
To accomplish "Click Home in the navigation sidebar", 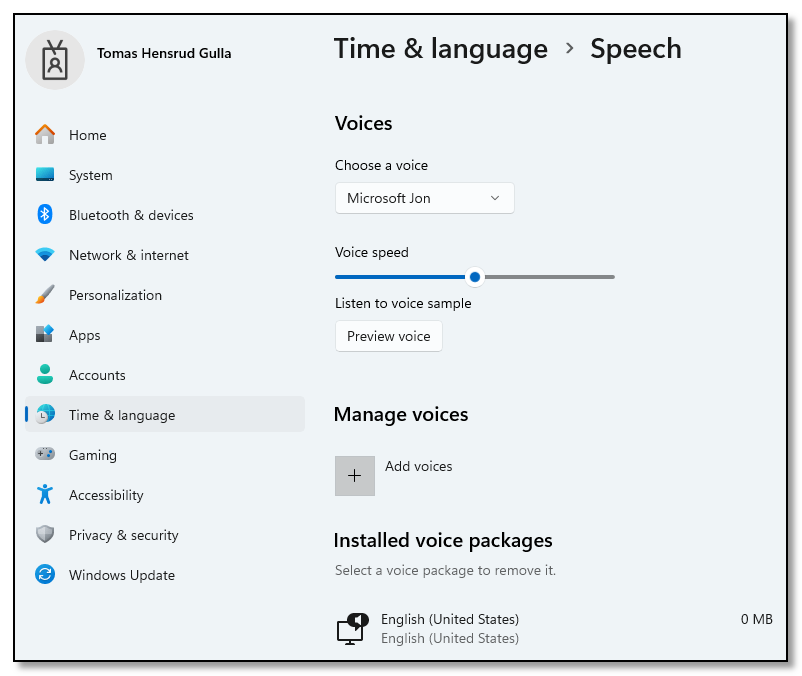I will (x=87, y=135).
